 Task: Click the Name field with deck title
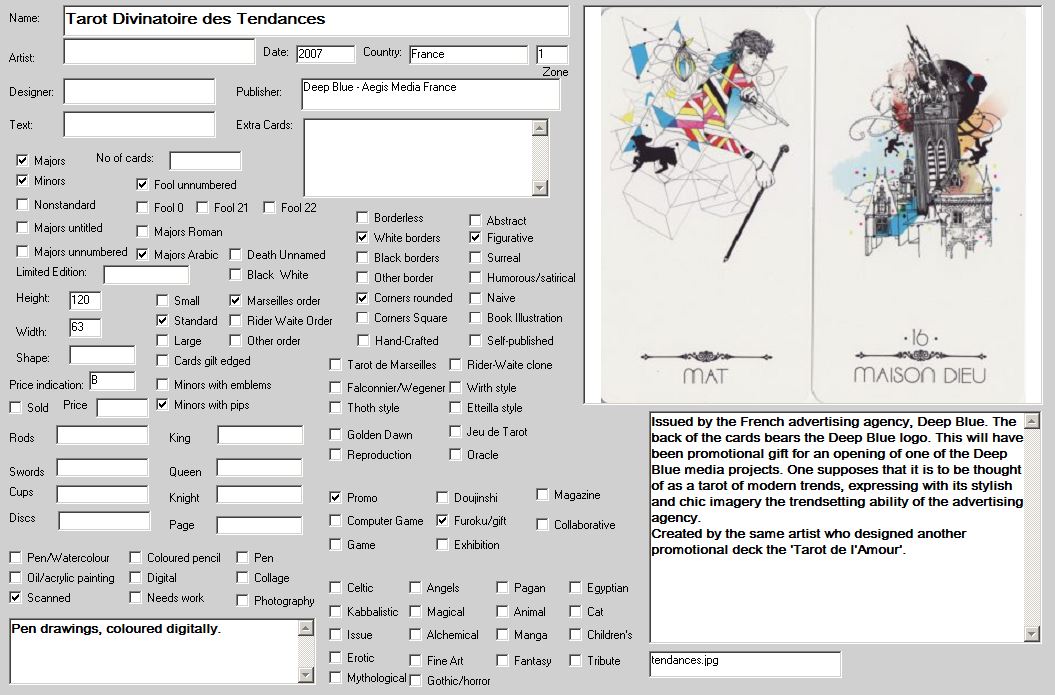tap(315, 19)
